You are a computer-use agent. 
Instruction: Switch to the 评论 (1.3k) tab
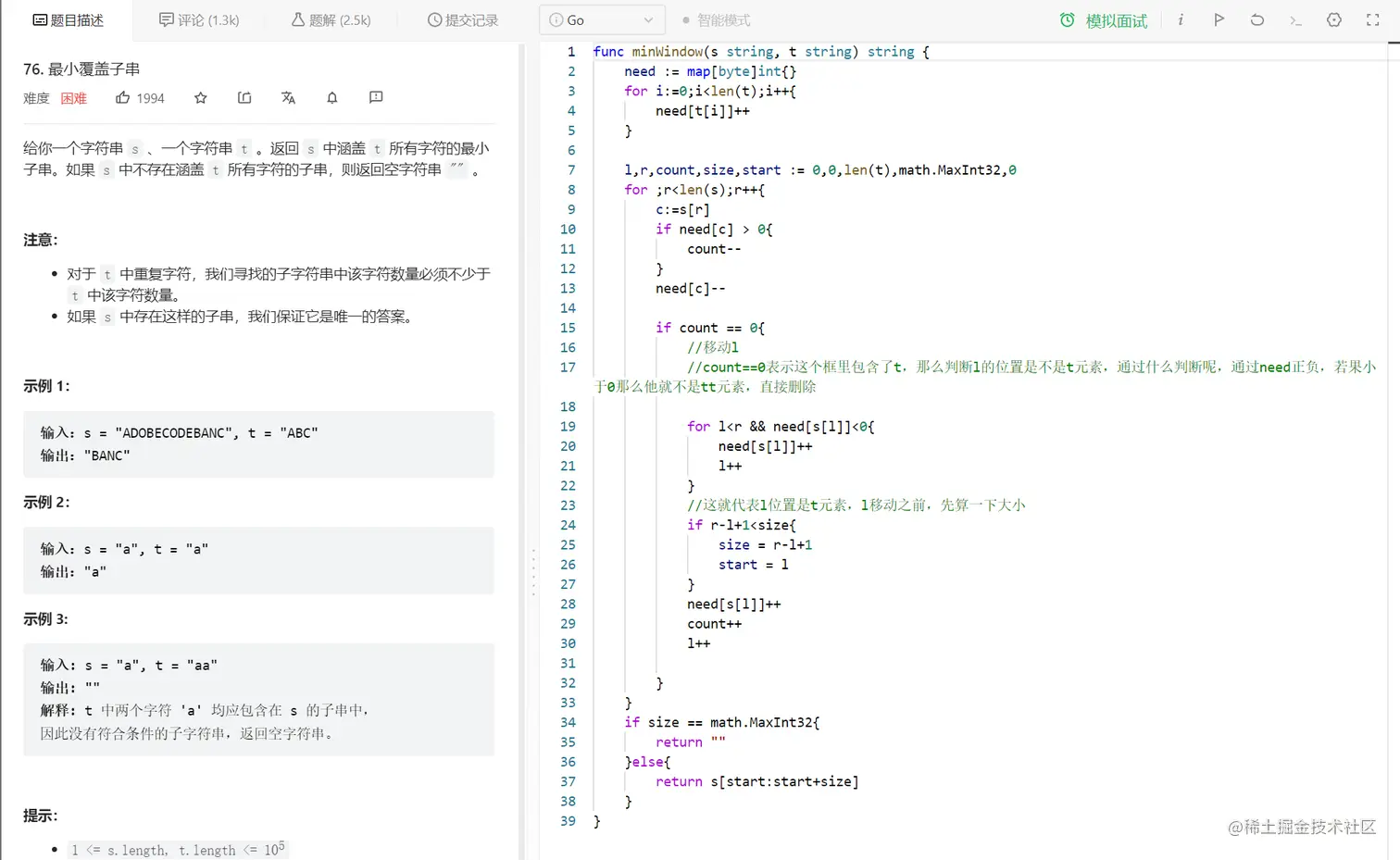pos(199,20)
